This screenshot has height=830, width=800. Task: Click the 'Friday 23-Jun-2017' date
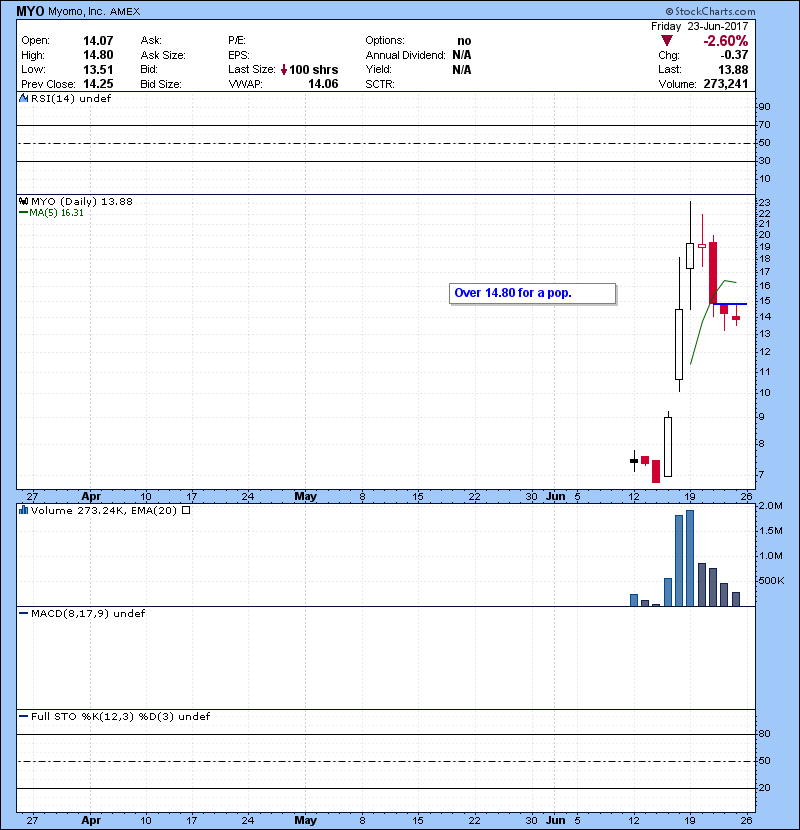point(699,26)
